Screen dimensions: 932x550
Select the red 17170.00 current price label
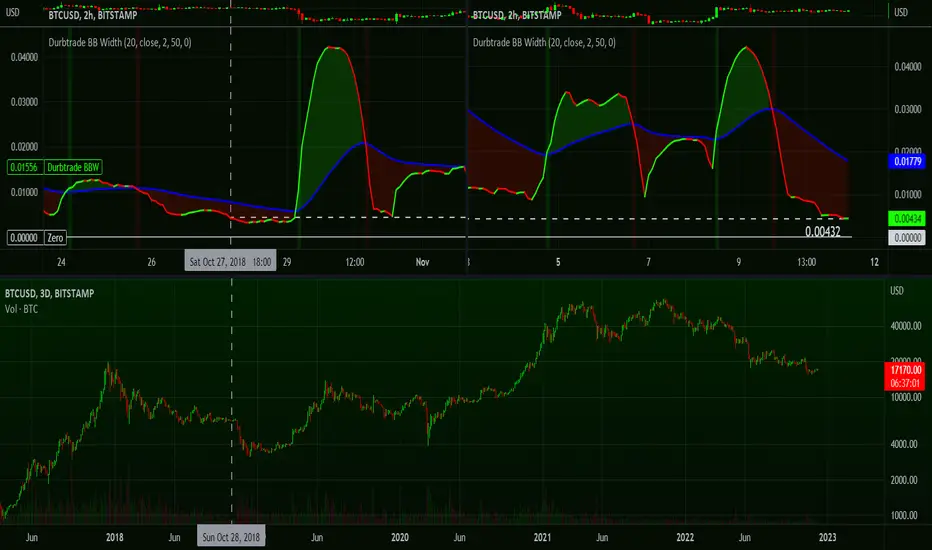906,370
